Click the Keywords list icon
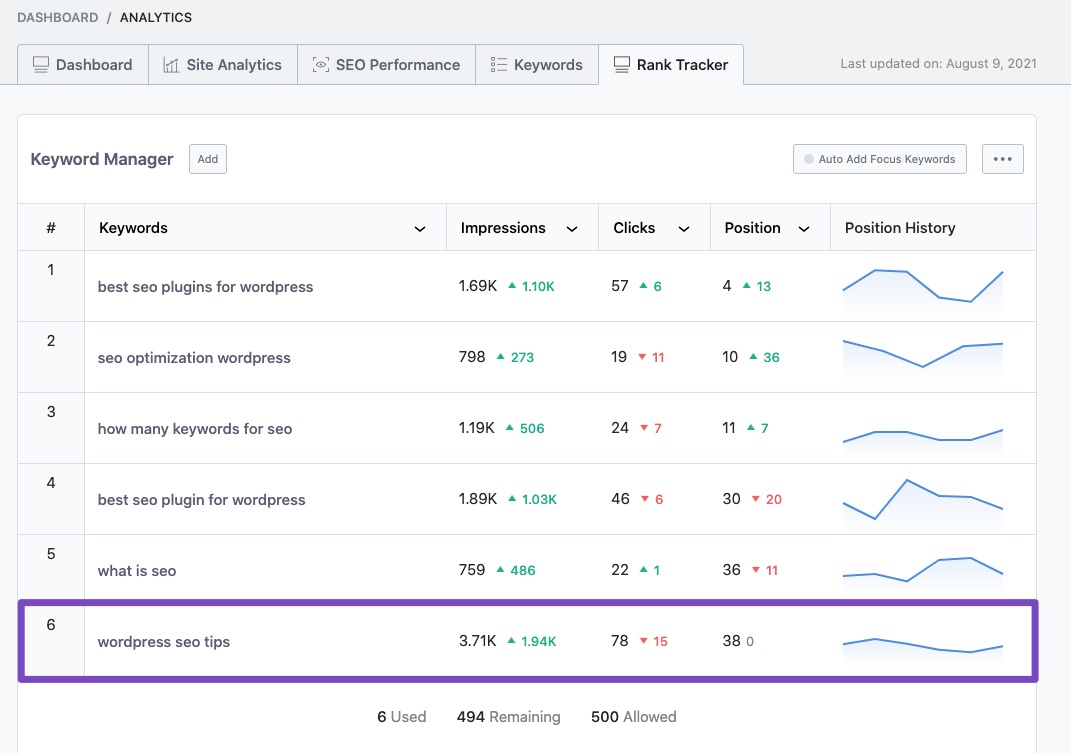The height and width of the screenshot is (753, 1071). (x=498, y=65)
